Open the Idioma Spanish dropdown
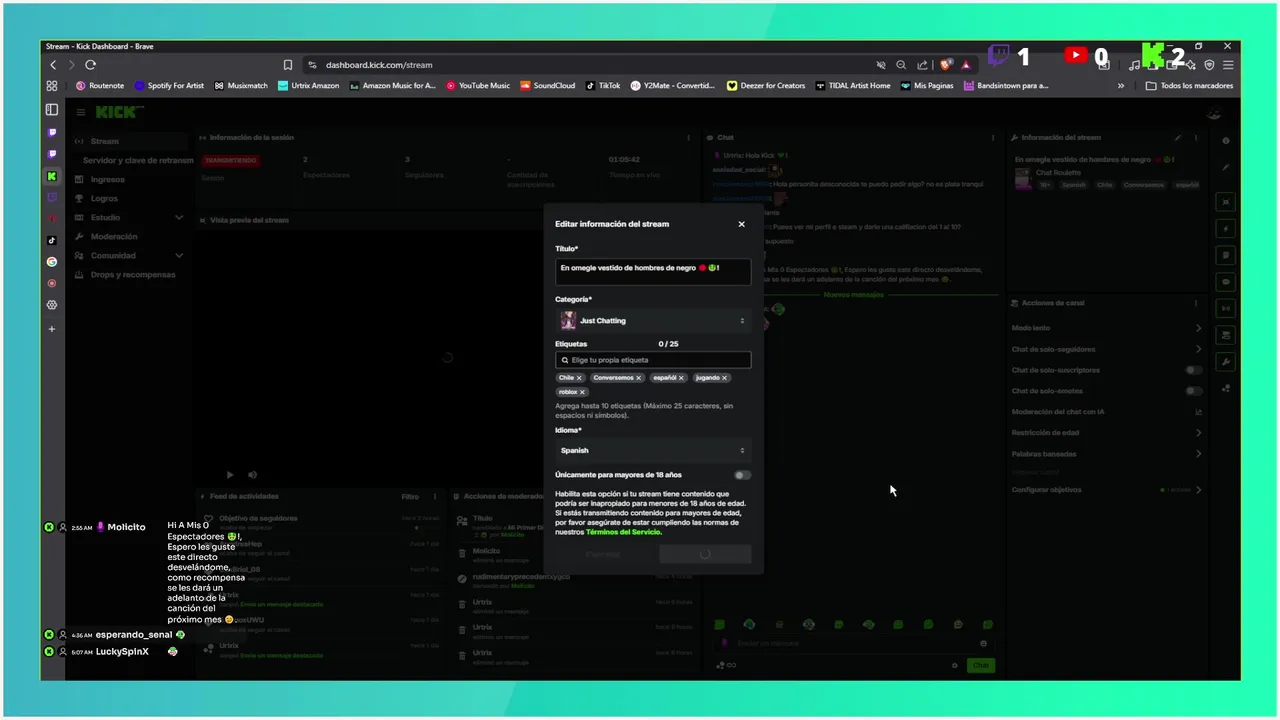 pyautogui.click(x=653, y=451)
